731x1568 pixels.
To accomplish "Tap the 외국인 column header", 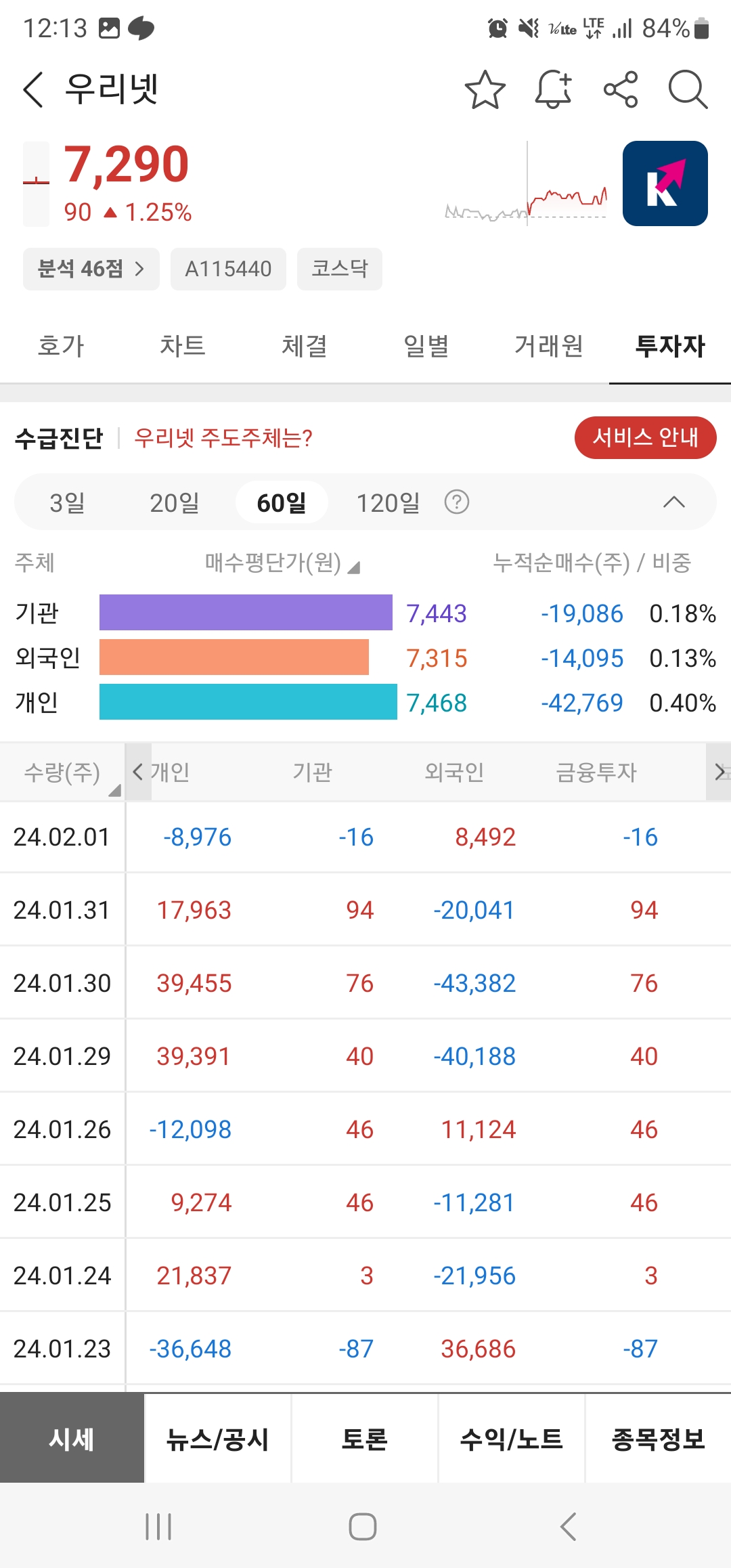I will click(454, 772).
